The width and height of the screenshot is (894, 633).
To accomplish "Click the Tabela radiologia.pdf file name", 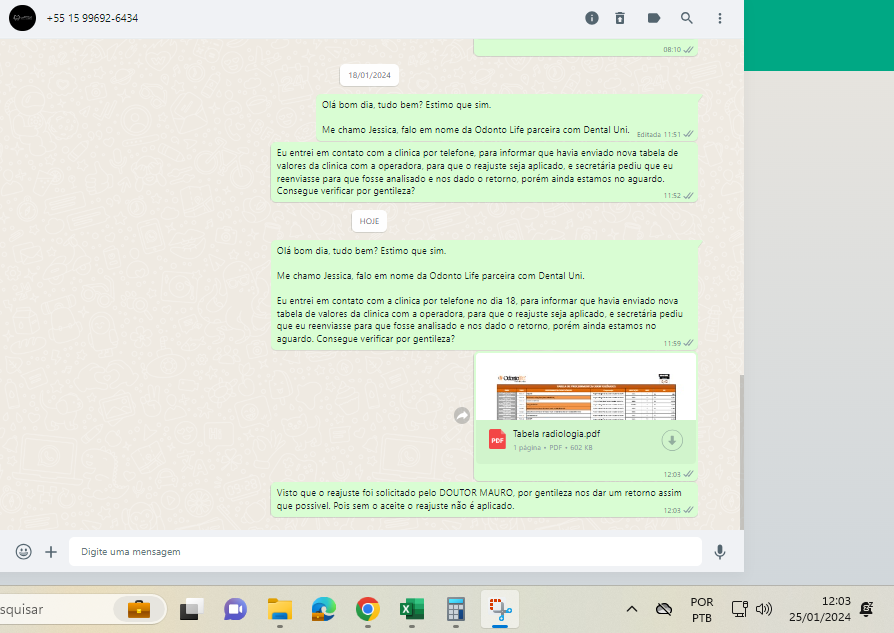I will (556, 433).
